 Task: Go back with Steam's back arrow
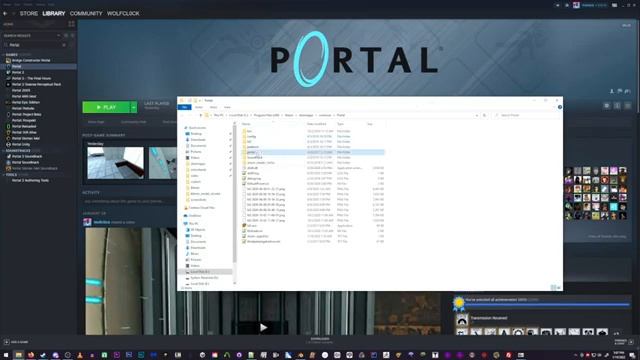click(5, 13)
